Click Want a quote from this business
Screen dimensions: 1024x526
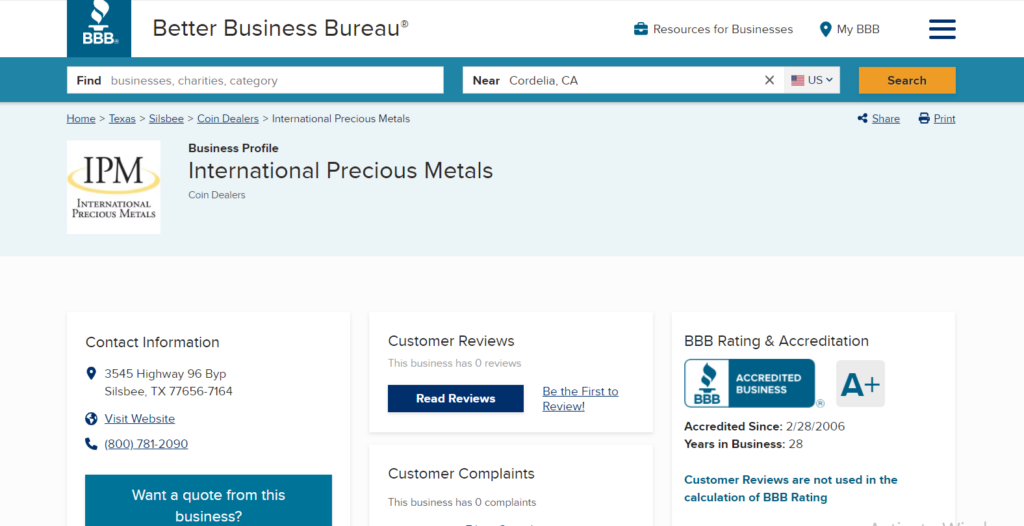(208, 501)
